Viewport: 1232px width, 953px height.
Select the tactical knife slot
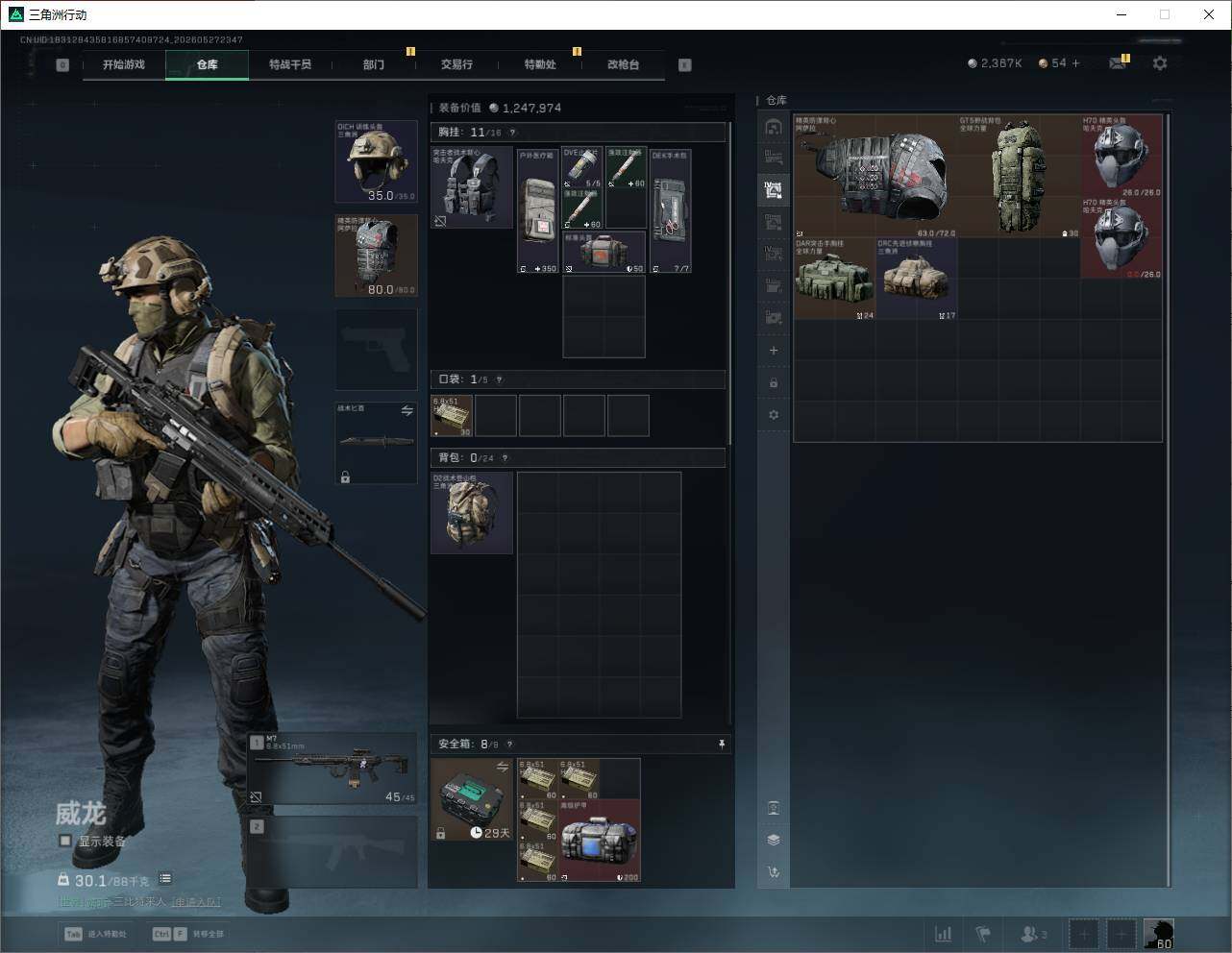point(376,443)
